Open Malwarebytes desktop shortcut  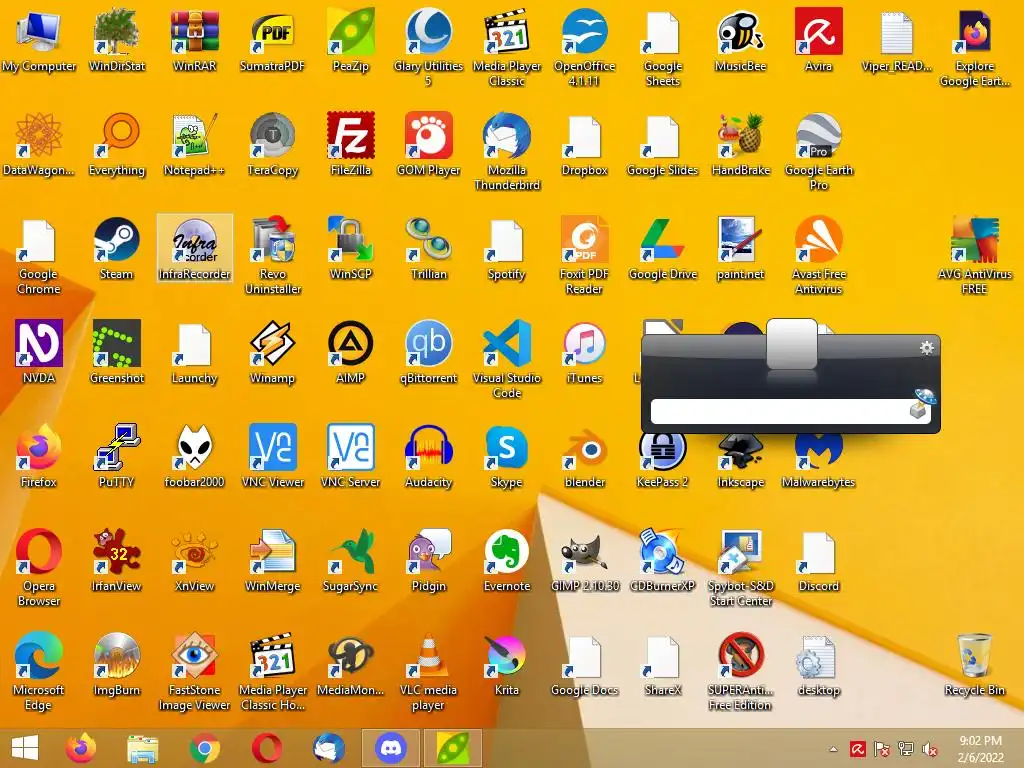(x=818, y=460)
